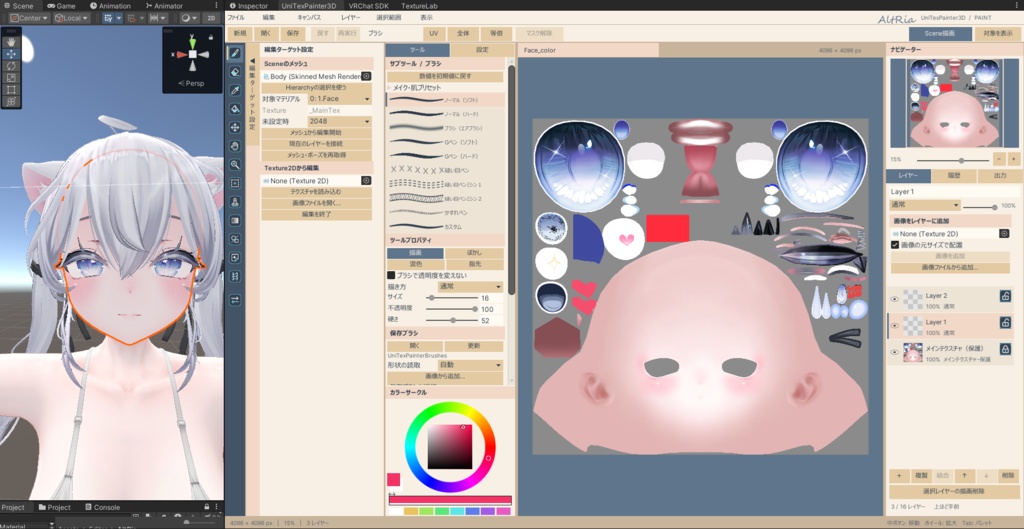Click plus button to add new layer

[899, 475]
